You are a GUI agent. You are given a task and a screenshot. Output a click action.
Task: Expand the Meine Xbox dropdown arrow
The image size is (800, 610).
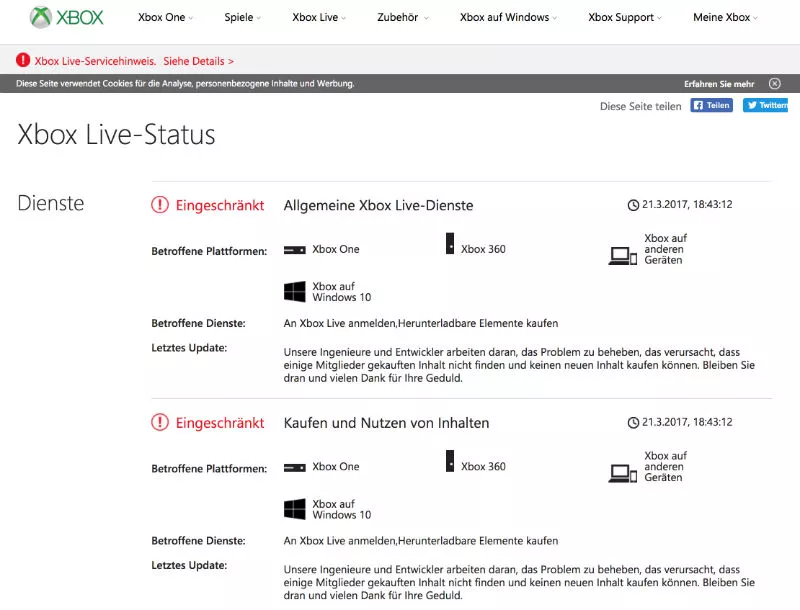coord(755,18)
